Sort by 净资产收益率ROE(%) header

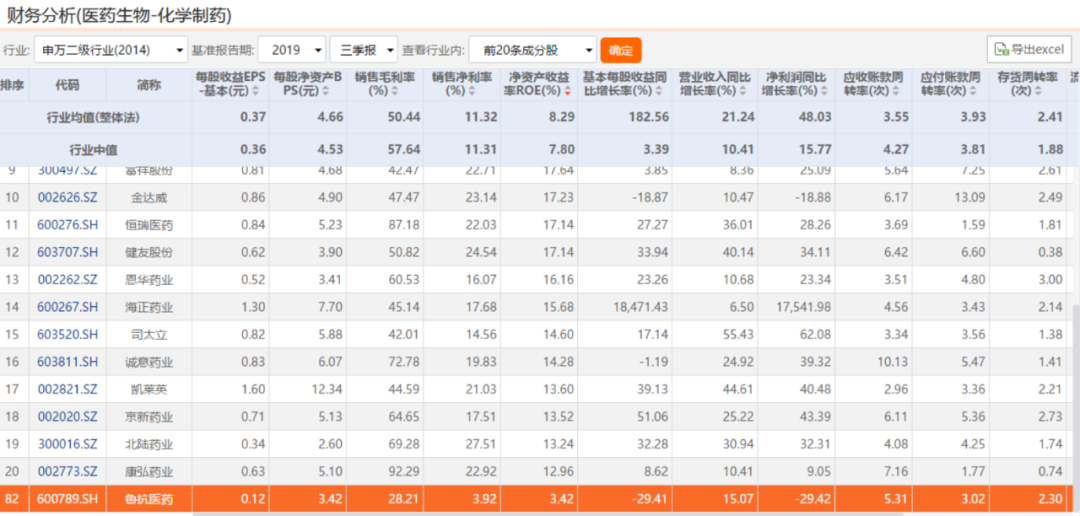point(539,85)
